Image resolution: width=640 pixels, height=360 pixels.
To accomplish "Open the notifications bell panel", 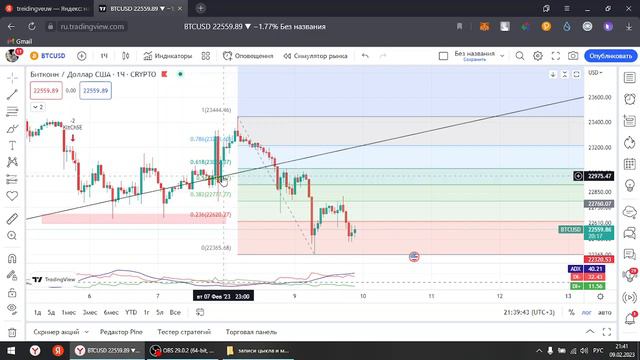I will (630, 318).
